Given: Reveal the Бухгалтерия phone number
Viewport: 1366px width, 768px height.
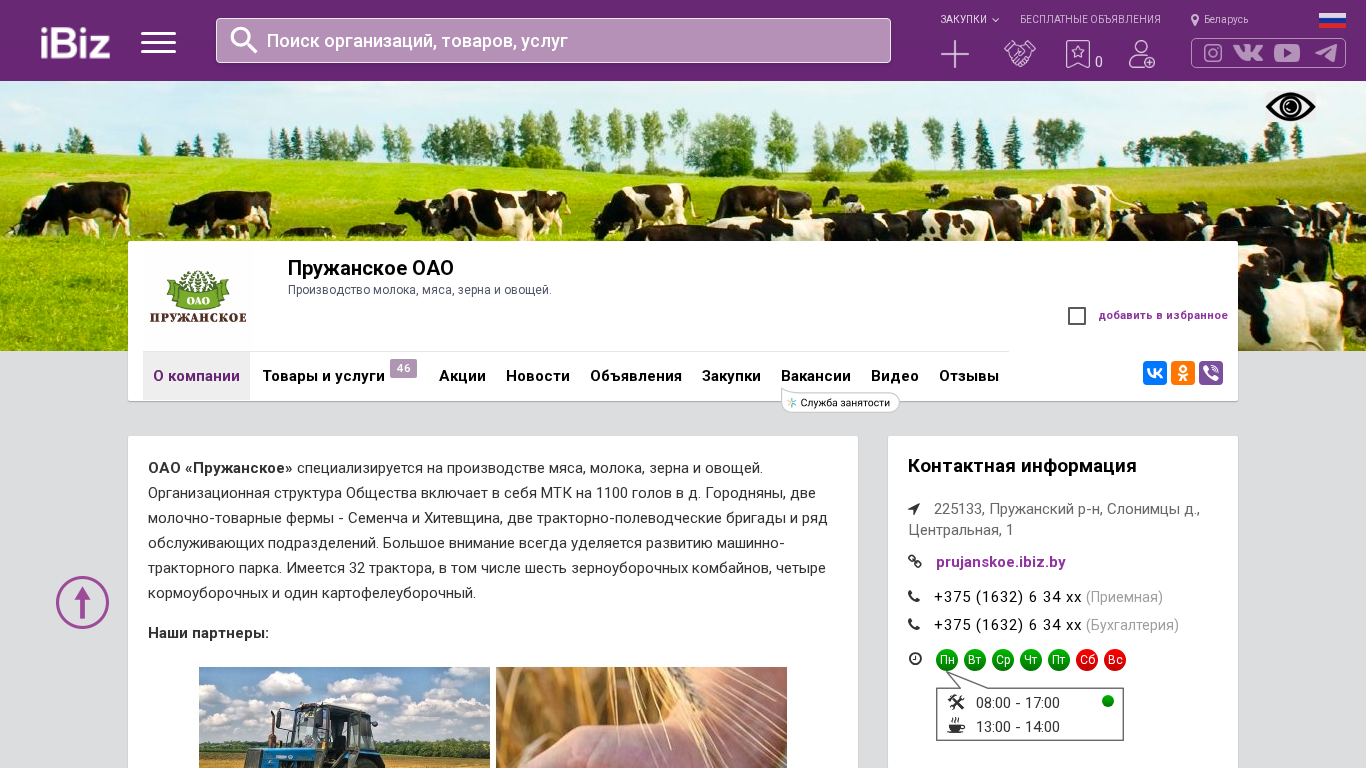Looking at the screenshot, I should pyautogui.click(x=1008, y=625).
